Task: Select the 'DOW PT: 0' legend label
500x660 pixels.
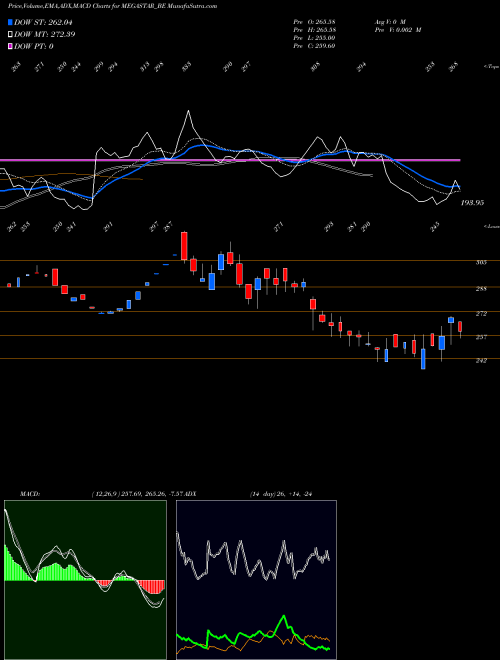Action: (34, 46)
